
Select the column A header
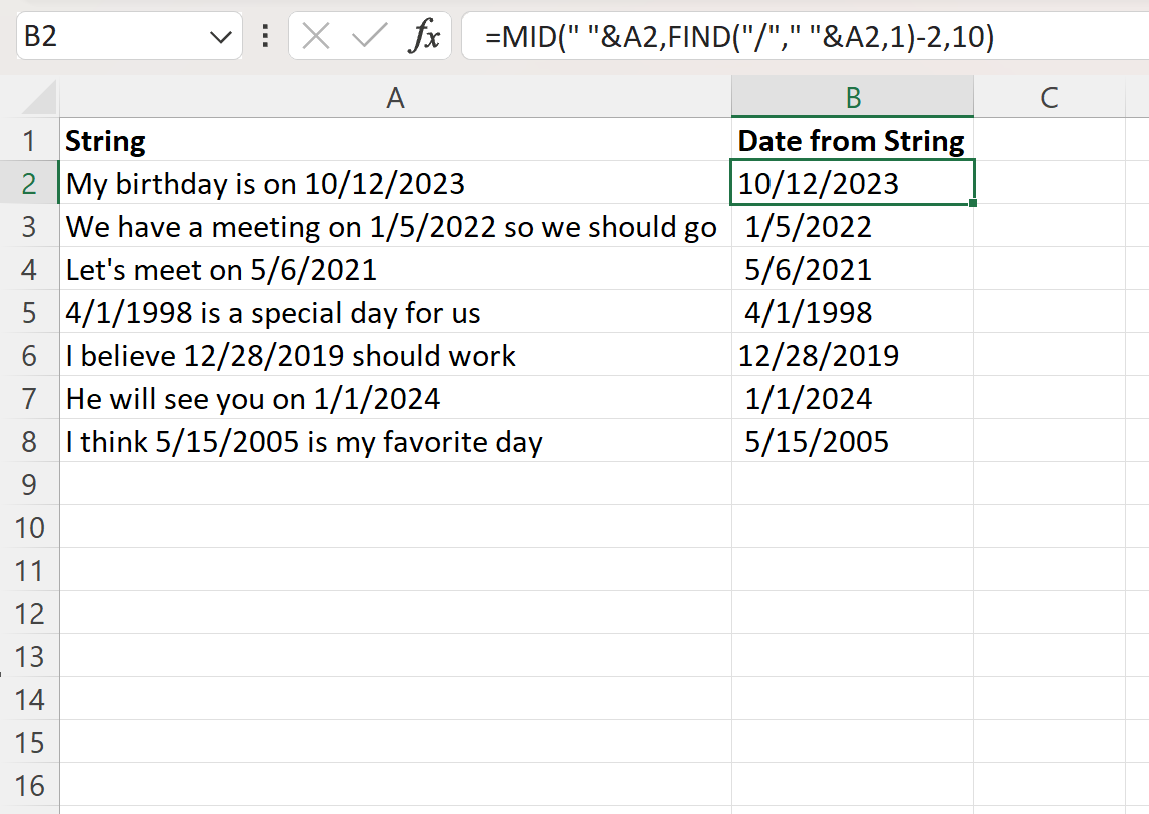395,96
